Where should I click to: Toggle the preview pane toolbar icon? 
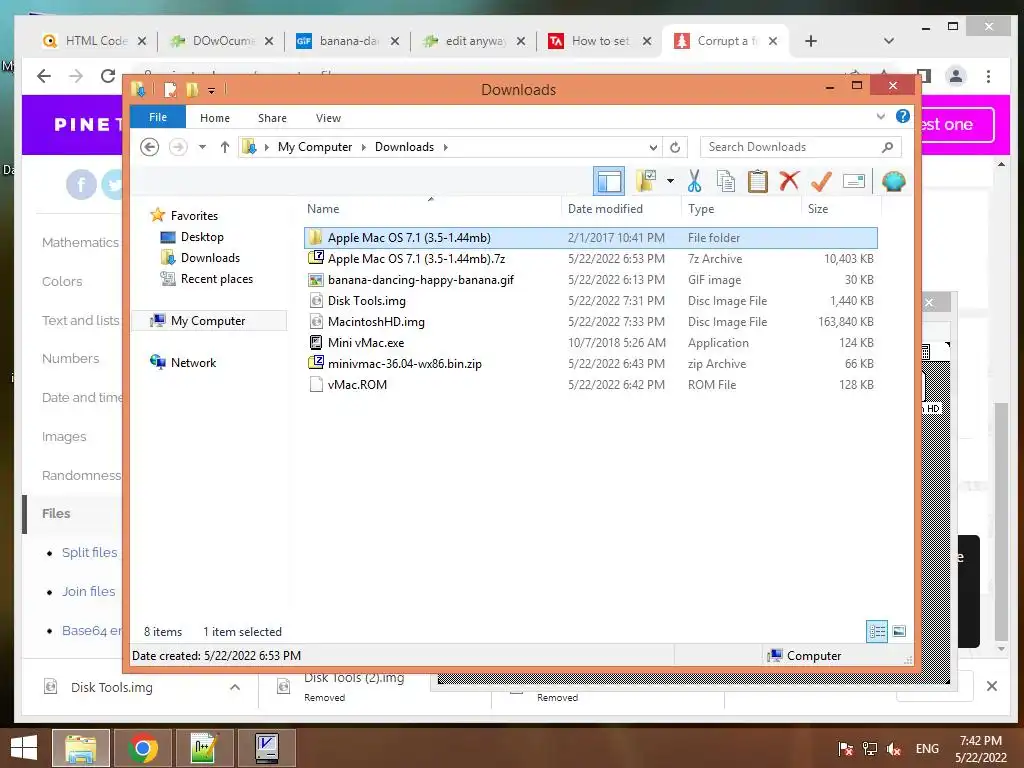(x=609, y=182)
